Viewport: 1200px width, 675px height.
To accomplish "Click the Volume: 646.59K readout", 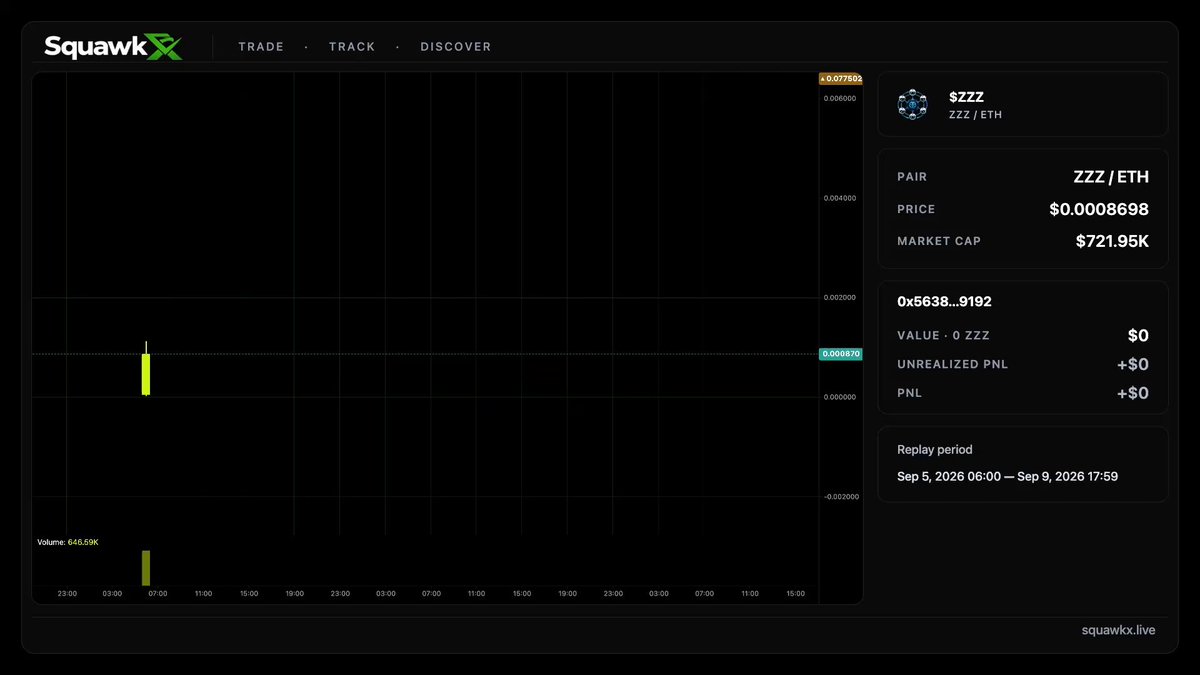I will tap(68, 542).
